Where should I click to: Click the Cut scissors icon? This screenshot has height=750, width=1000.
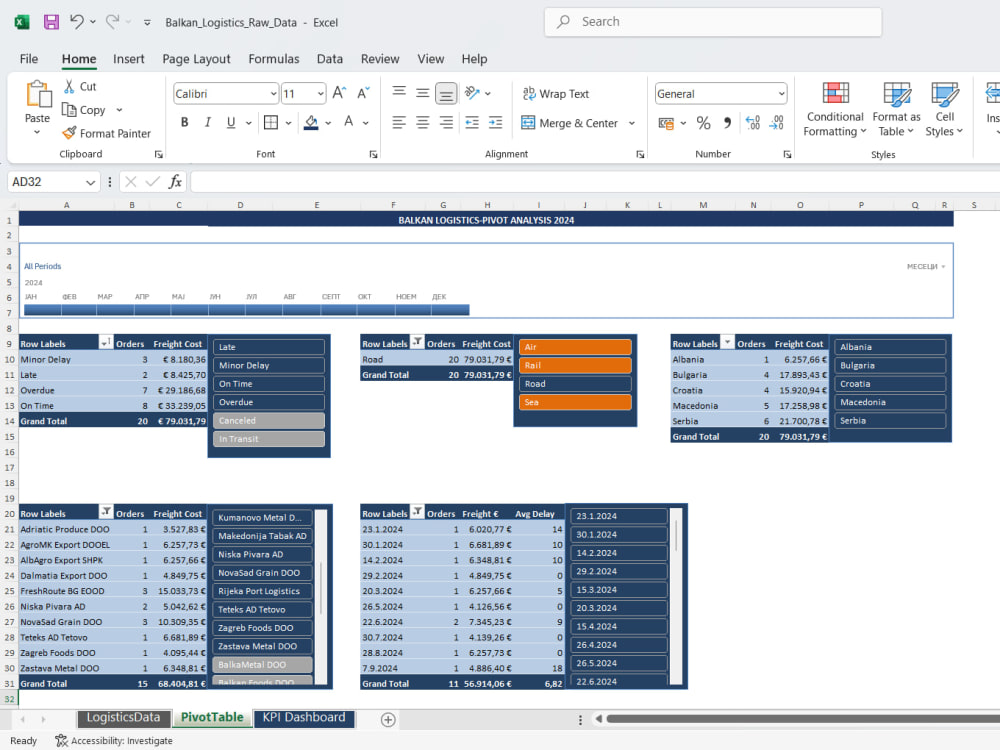tap(69, 86)
